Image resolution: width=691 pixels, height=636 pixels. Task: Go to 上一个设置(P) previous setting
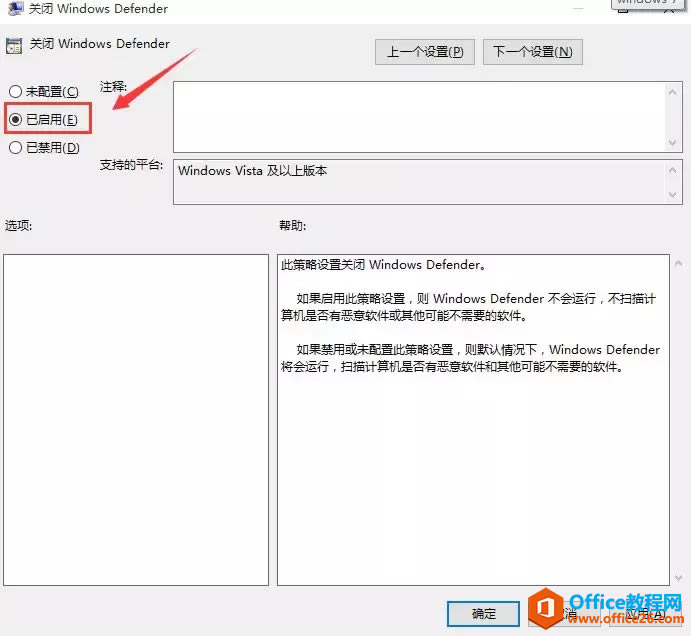click(425, 52)
